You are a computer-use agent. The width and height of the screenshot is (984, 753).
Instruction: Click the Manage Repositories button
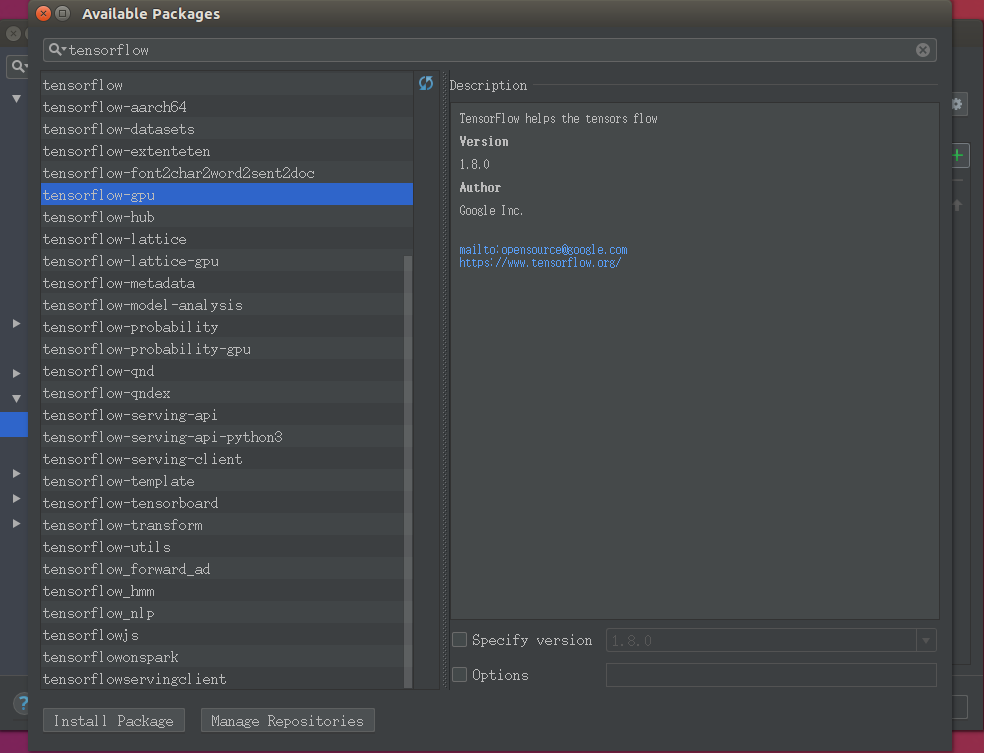(x=287, y=721)
